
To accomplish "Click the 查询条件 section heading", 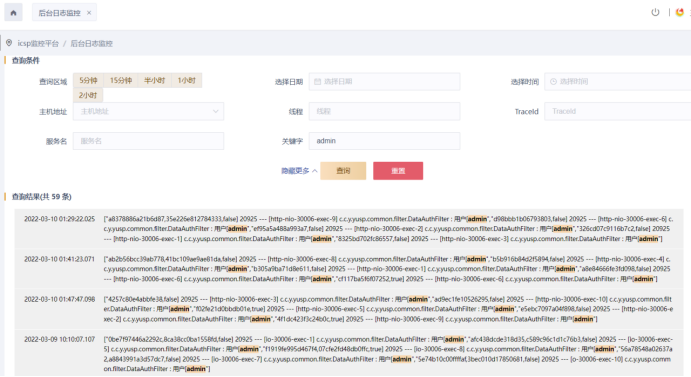I will (25, 60).
